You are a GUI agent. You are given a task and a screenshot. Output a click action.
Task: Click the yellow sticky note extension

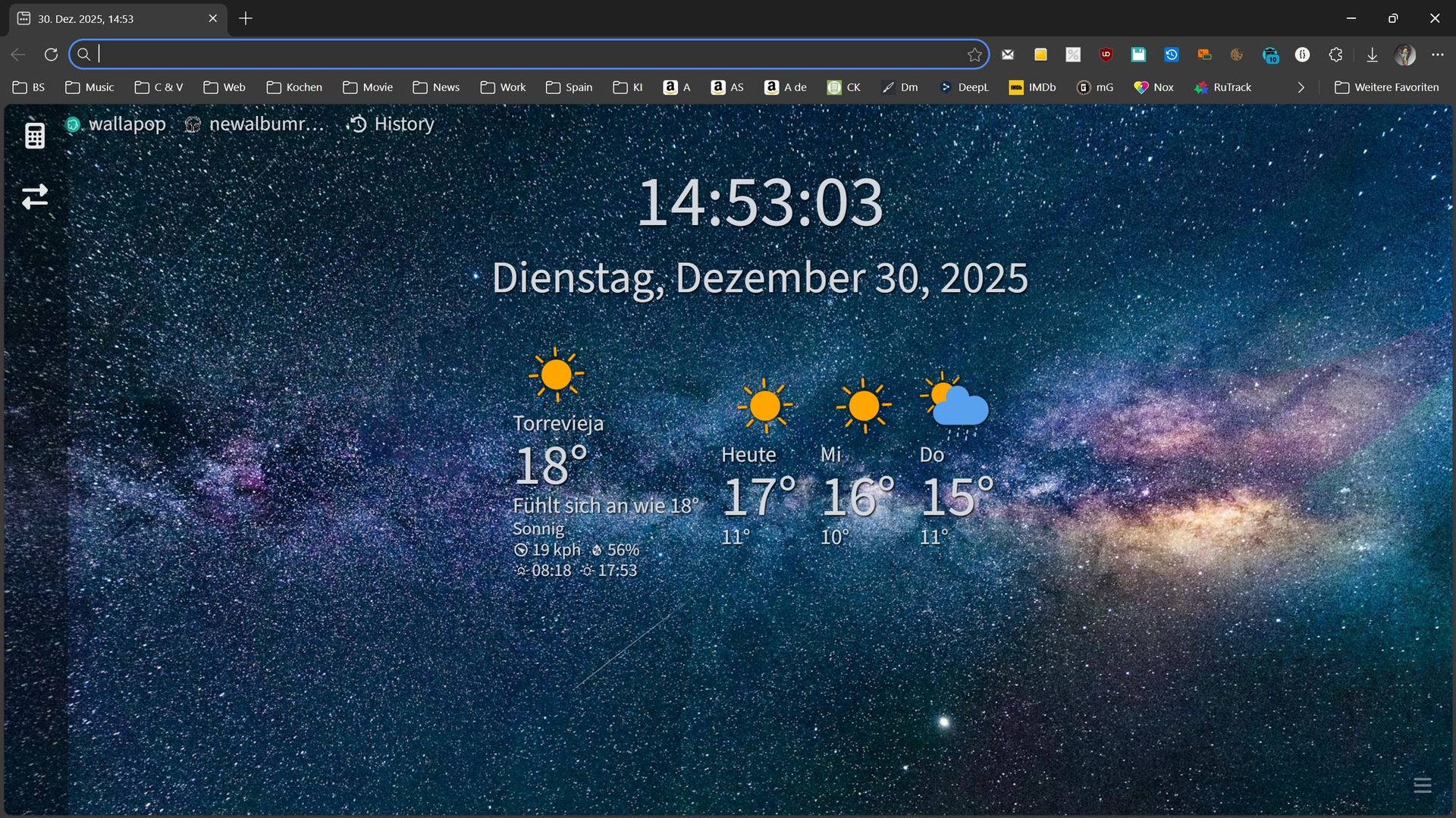point(1040,55)
